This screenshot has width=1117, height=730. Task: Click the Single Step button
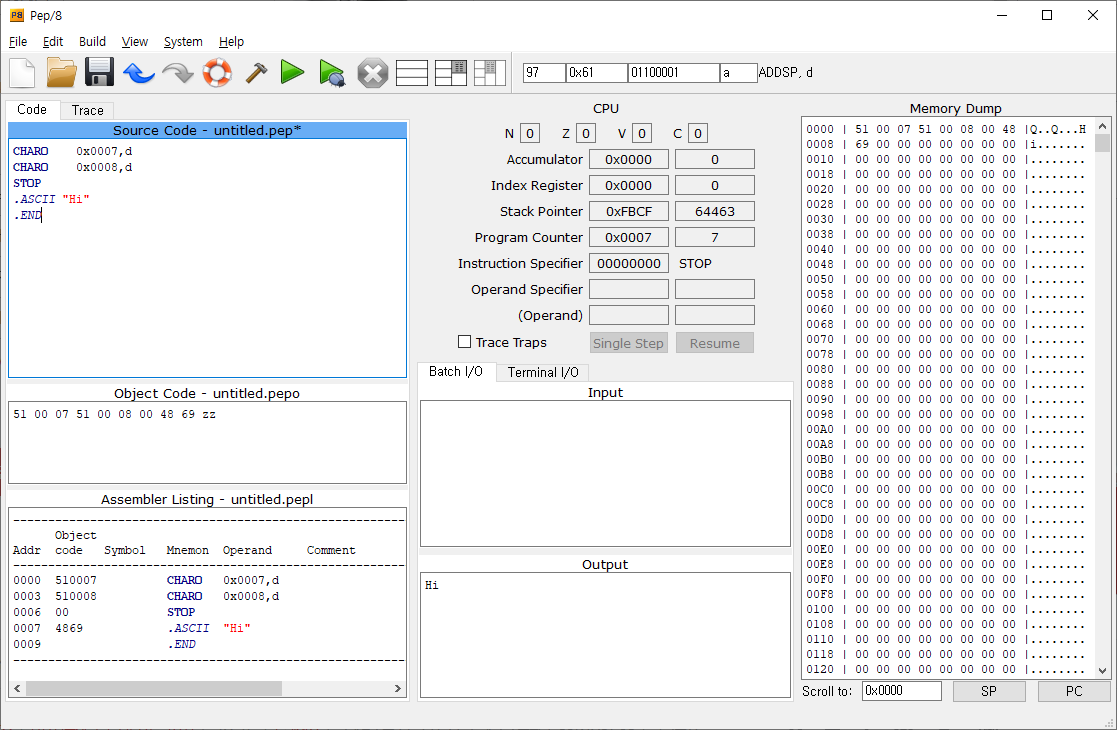(x=628, y=343)
